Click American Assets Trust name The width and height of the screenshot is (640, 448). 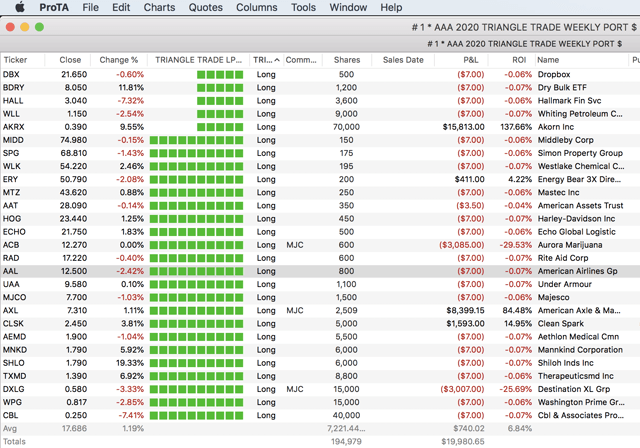point(580,205)
